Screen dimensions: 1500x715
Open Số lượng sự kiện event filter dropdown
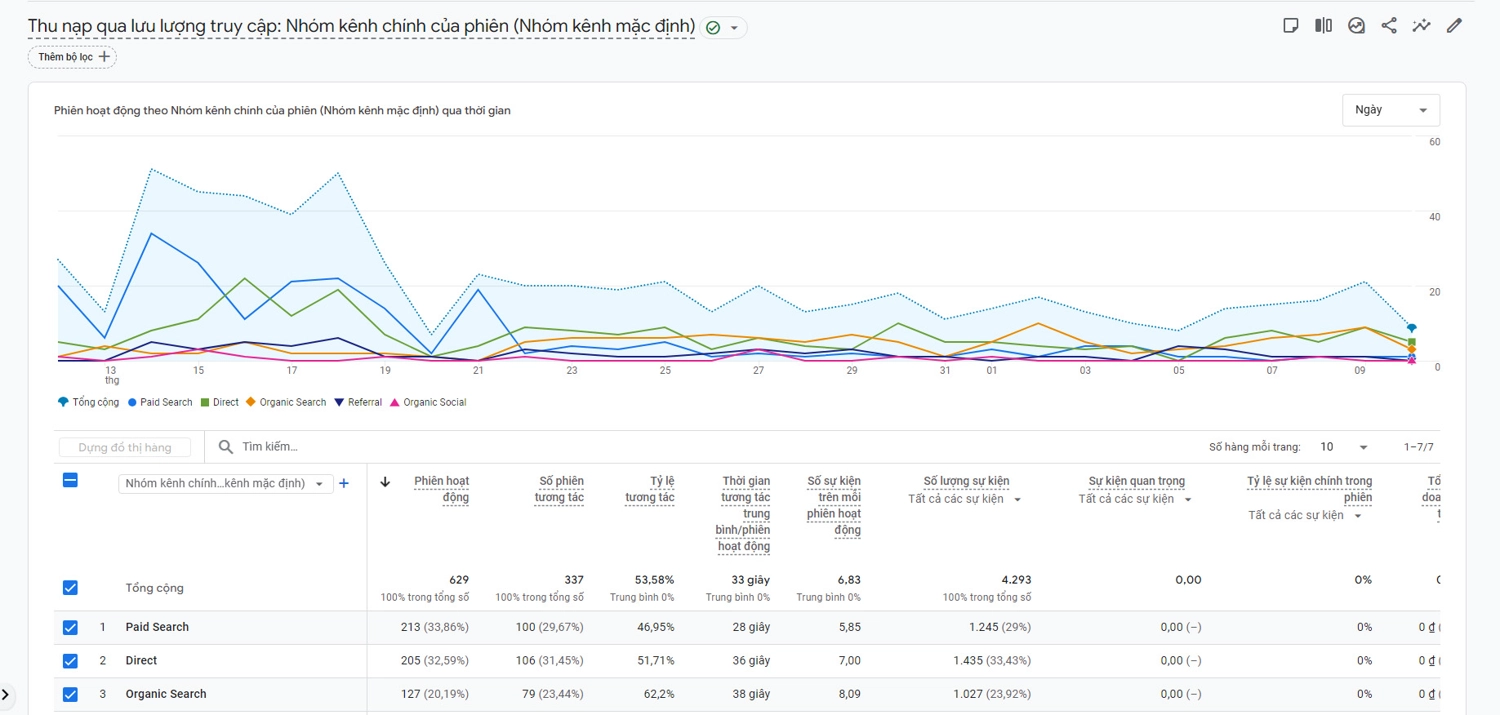965,499
